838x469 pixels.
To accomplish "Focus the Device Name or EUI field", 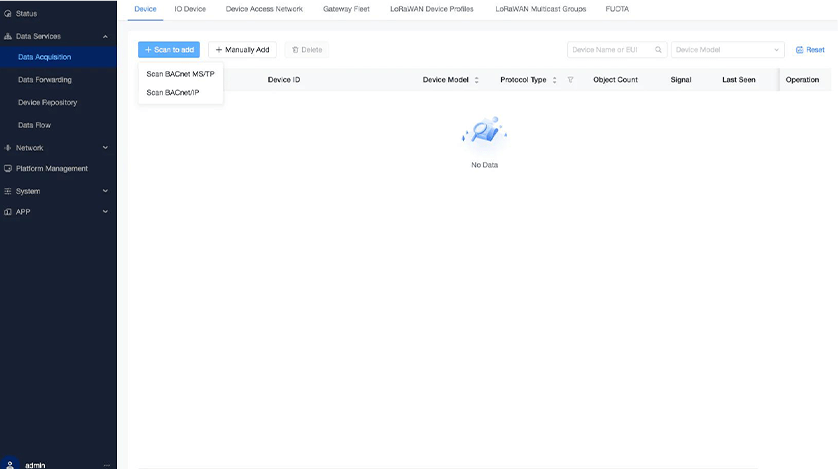I will pos(610,50).
